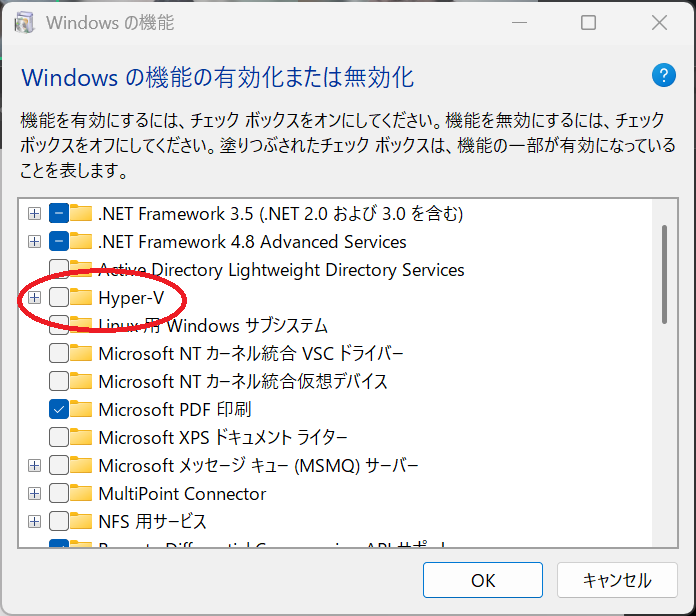The height and width of the screenshot is (616, 696).
Task: Click the MultiPoint Connector folder icon
Action: (82, 494)
